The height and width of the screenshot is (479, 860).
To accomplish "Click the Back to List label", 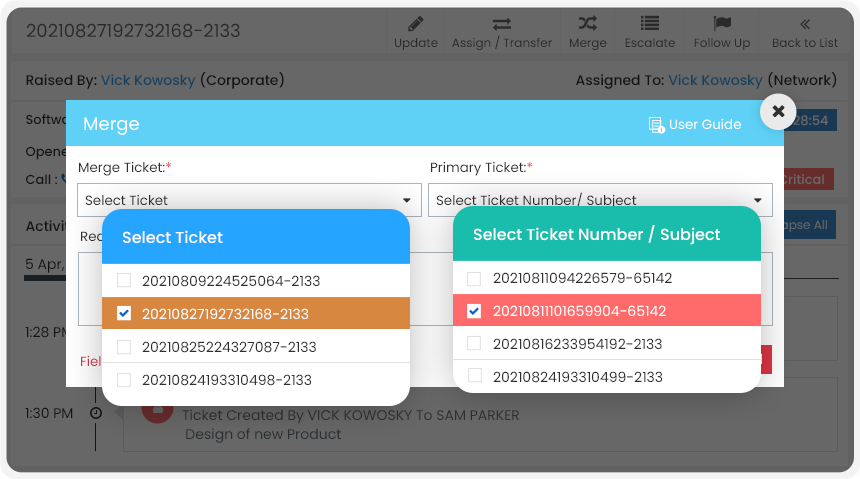I will coord(805,43).
